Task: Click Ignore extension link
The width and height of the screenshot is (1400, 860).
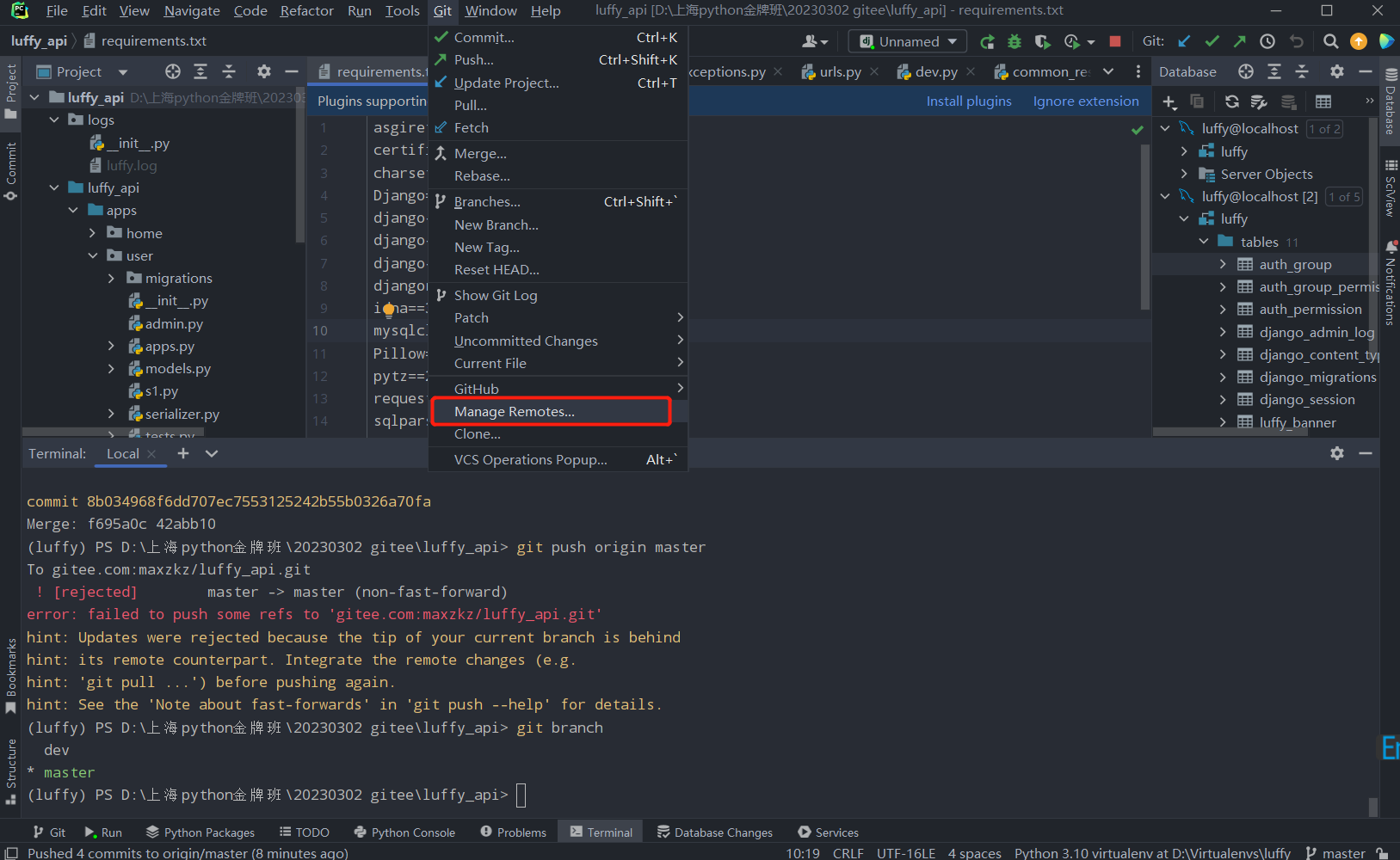Action: 1086,101
